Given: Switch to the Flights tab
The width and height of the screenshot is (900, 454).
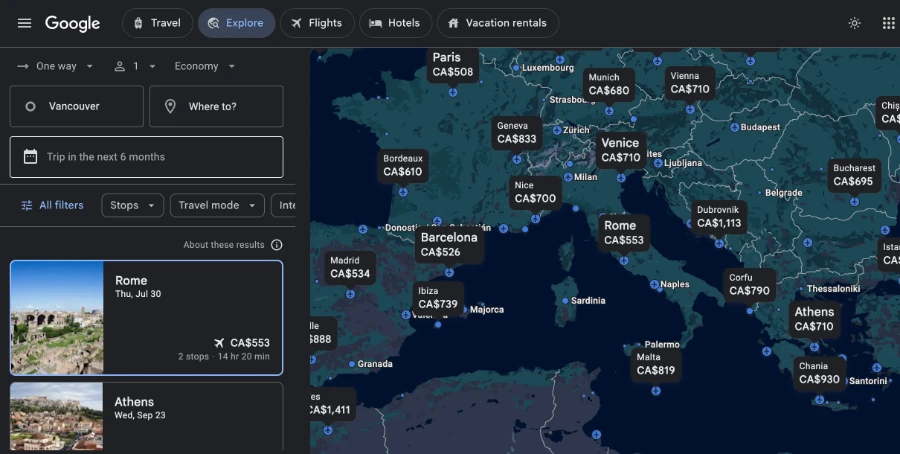Looking at the screenshot, I should (317, 23).
